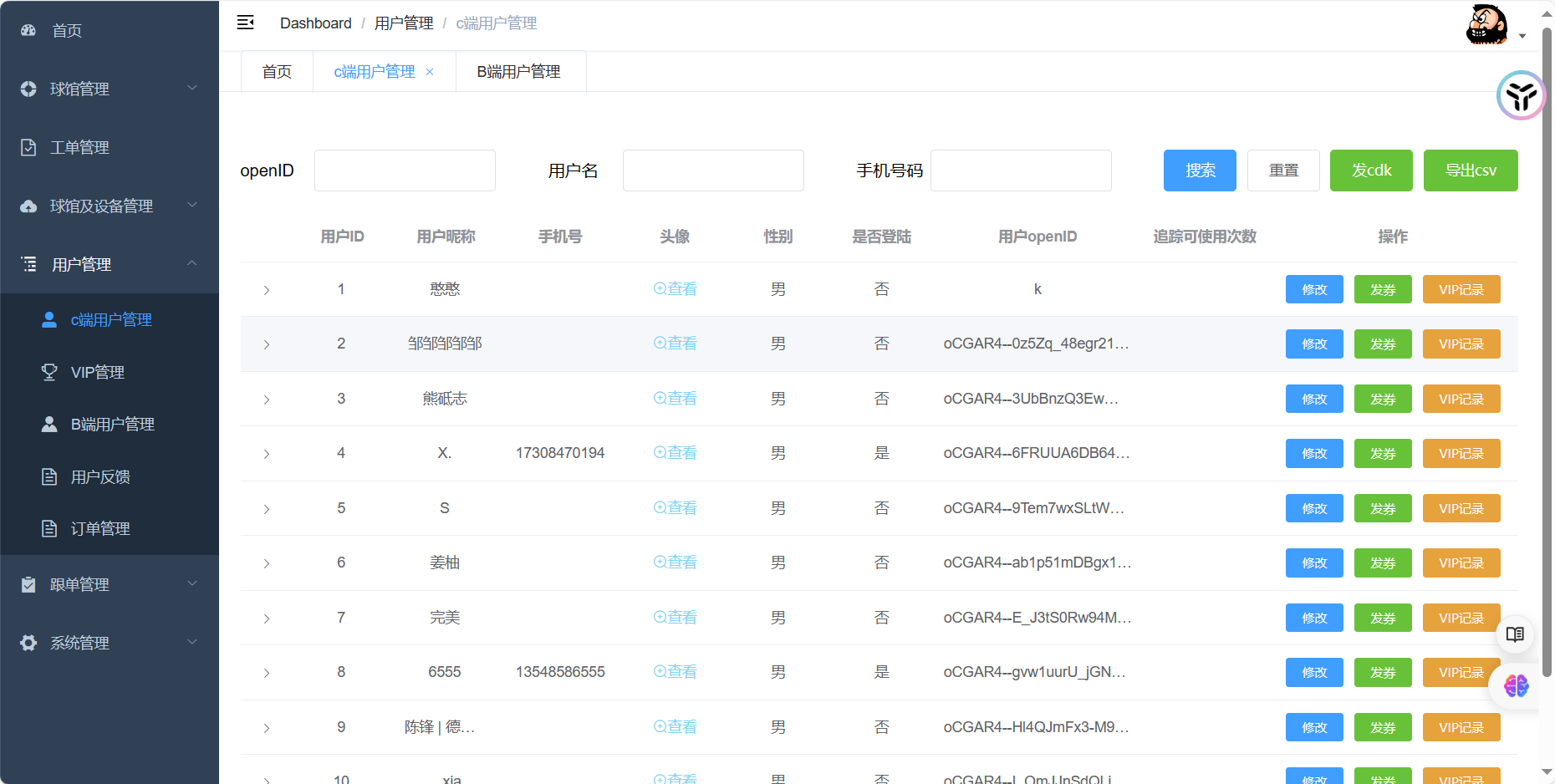Viewport: 1555px width, 784px height.
Task: Focus the 用户名 input field
Action: tap(713, 171)
